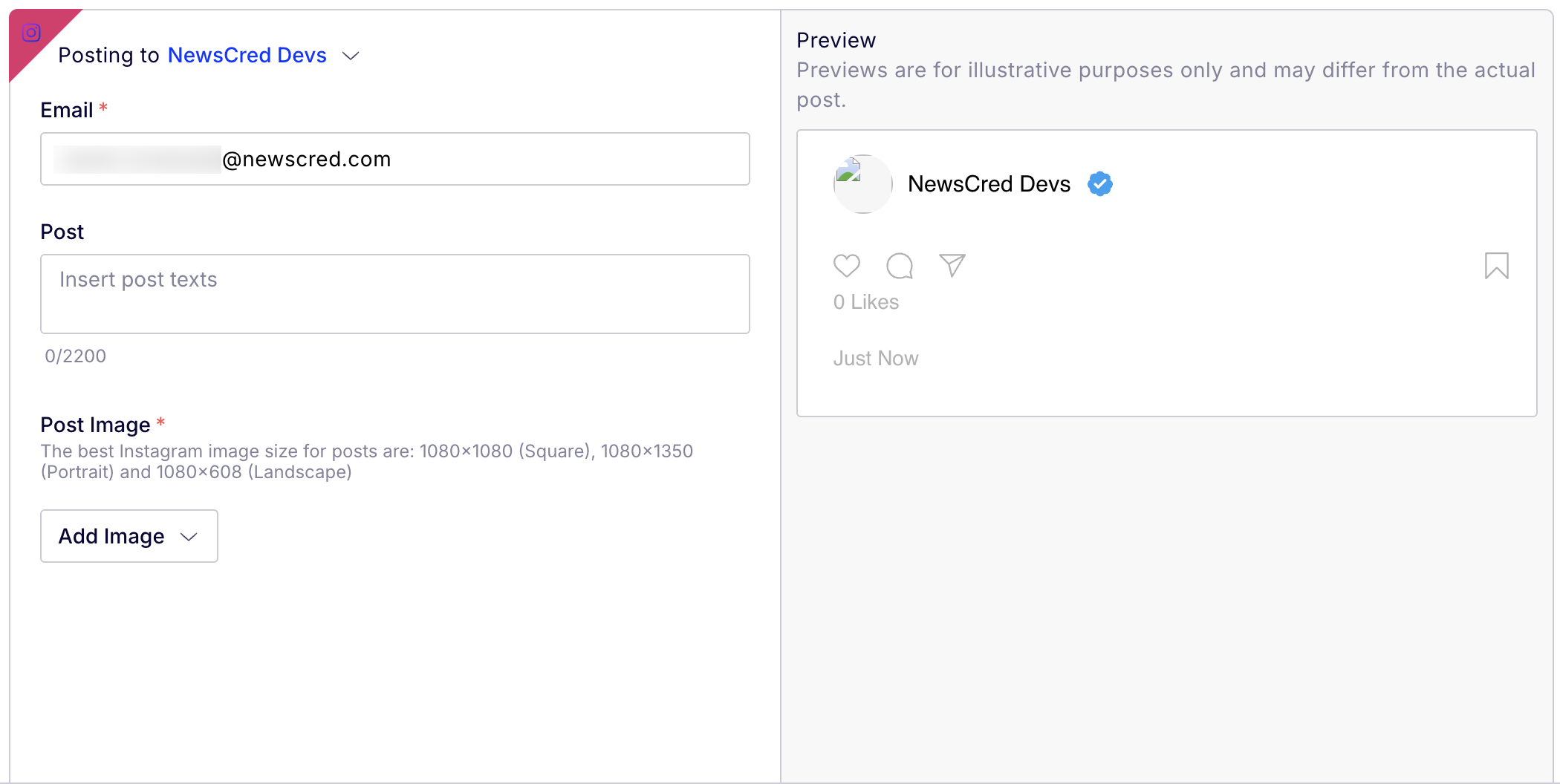
Task: Click the bookmark save icon in preview
Action: coord(1497,266)
